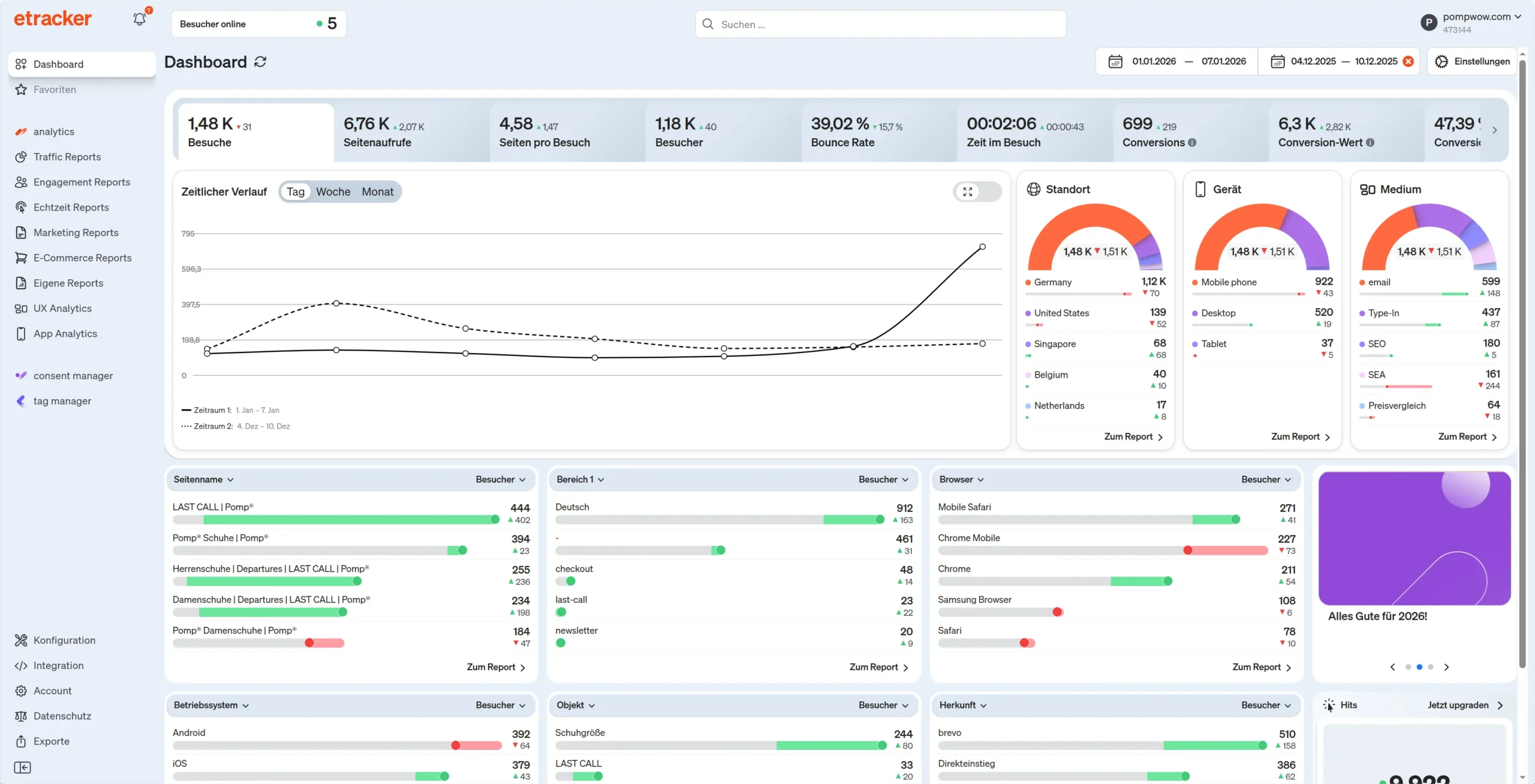Open Echtzeit Reports in the sidebar
Viewport: 1535px width, 784px height.
coord(71,207)
